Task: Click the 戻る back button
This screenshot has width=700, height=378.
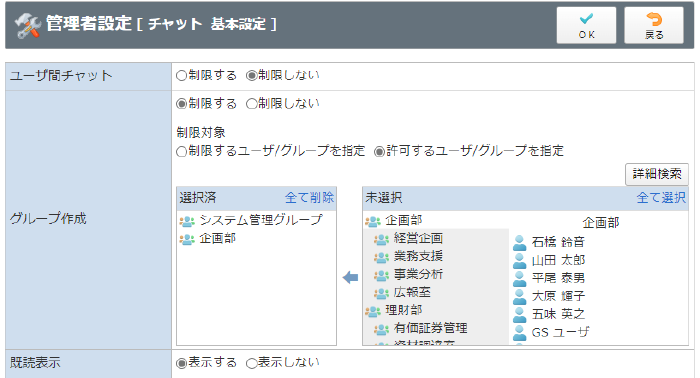Action: (x=654, y=25)
